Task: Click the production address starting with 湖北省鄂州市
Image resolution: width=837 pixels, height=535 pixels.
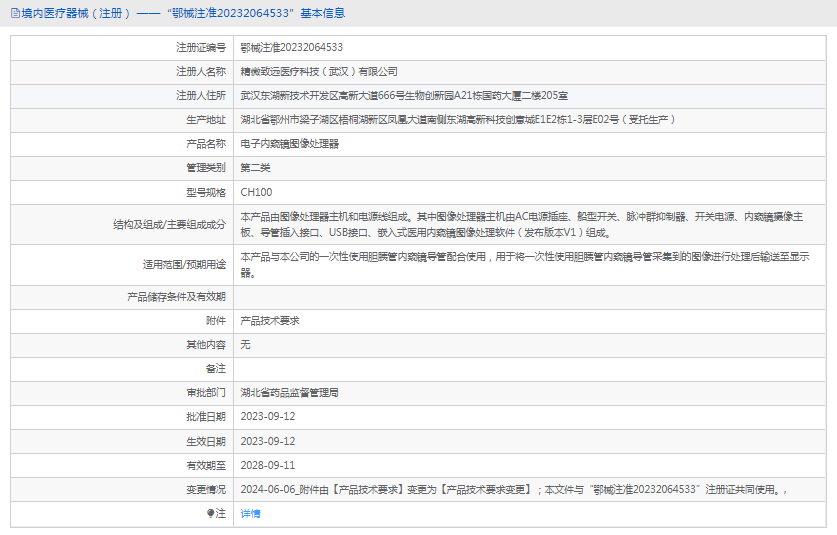Action: pos(458,120)
